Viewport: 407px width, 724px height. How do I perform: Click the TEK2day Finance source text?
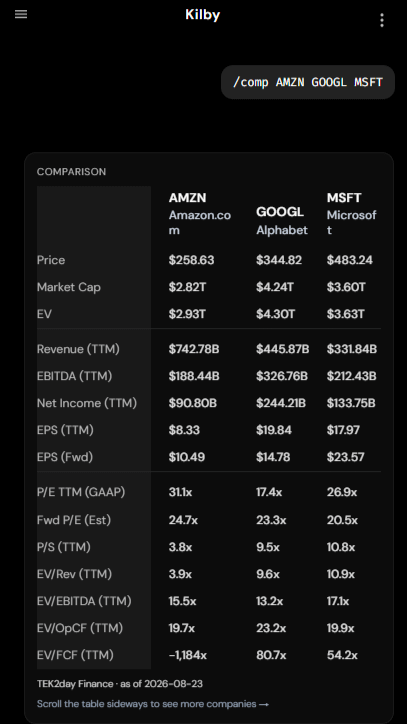[x=75, y=684]
